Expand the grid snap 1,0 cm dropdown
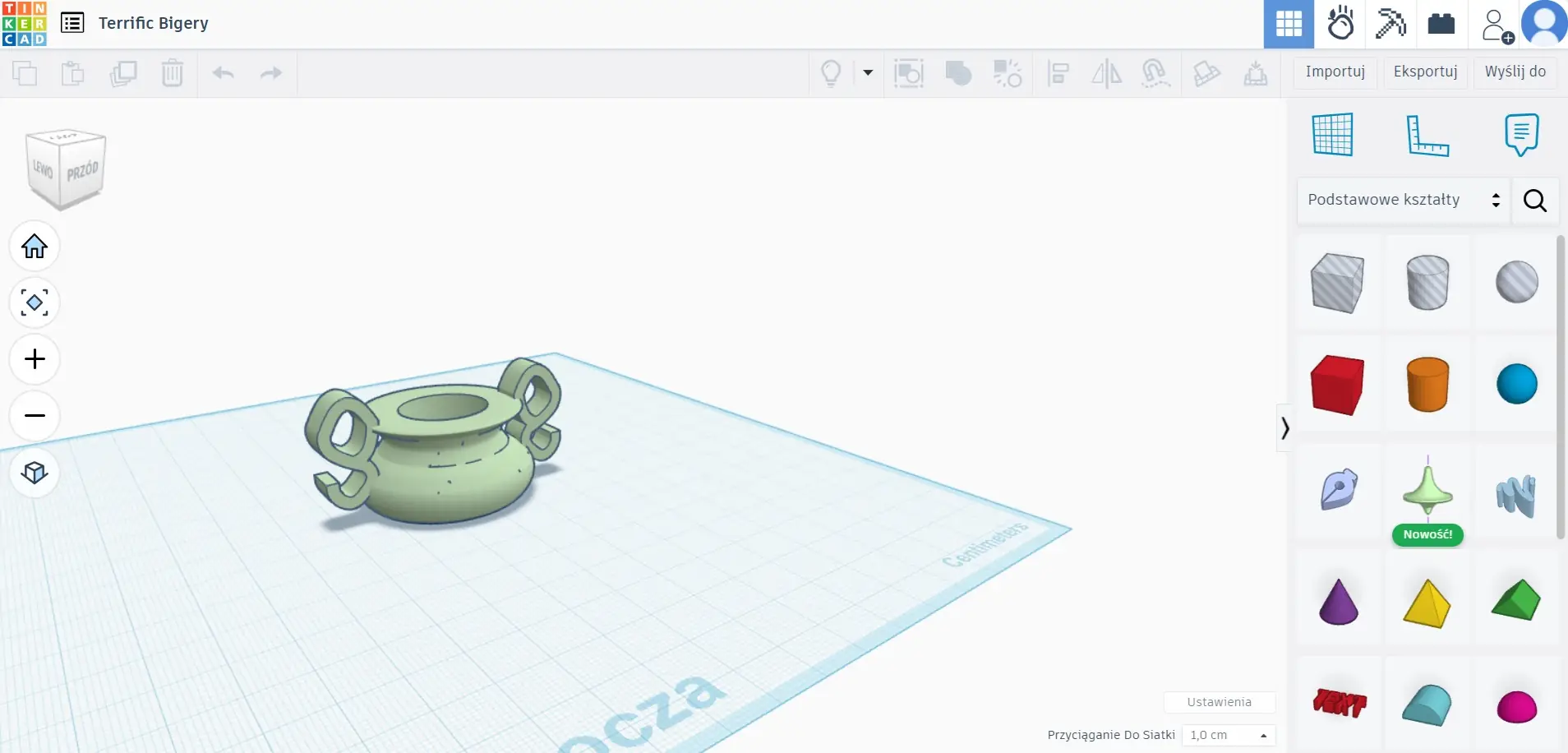The width and height of the screenshot is (1568, 753). coord(1229,735)
